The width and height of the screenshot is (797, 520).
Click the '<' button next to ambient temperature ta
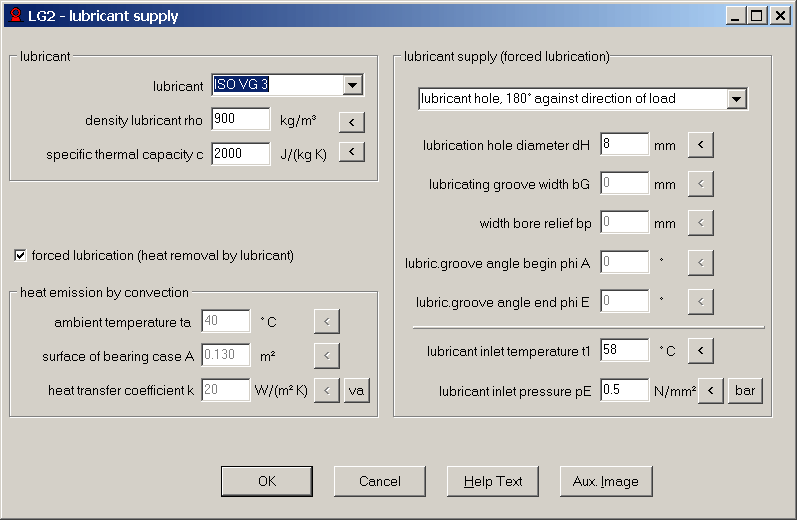tap(326, 321)
